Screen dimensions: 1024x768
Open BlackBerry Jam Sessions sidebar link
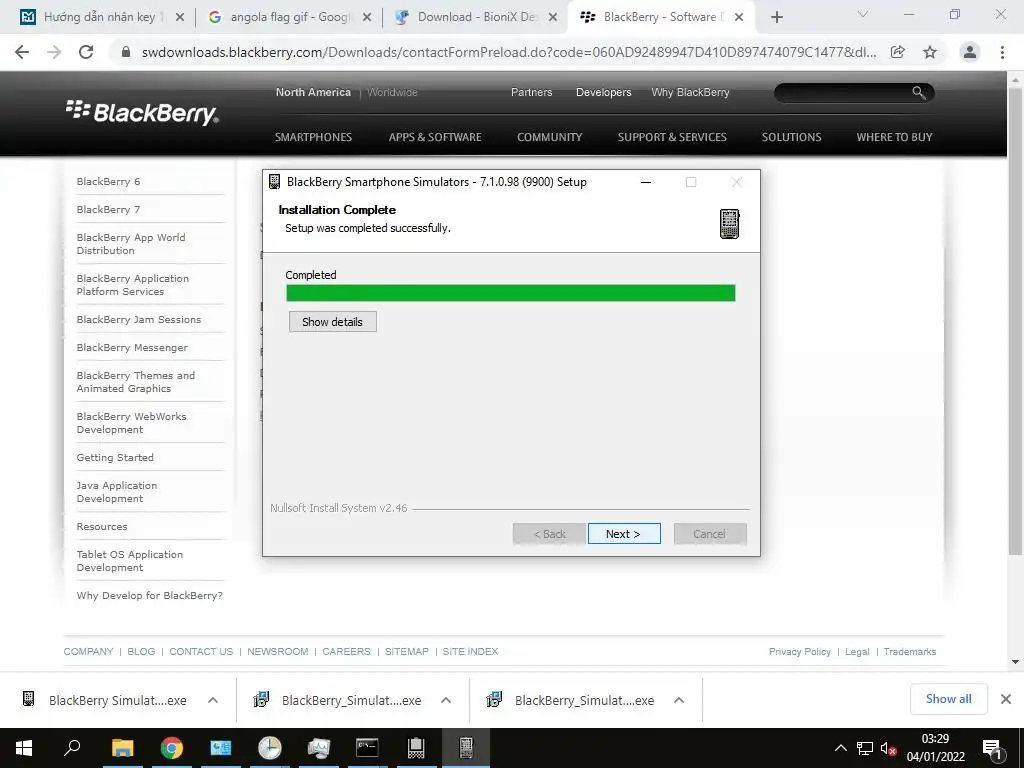[138, 319]
